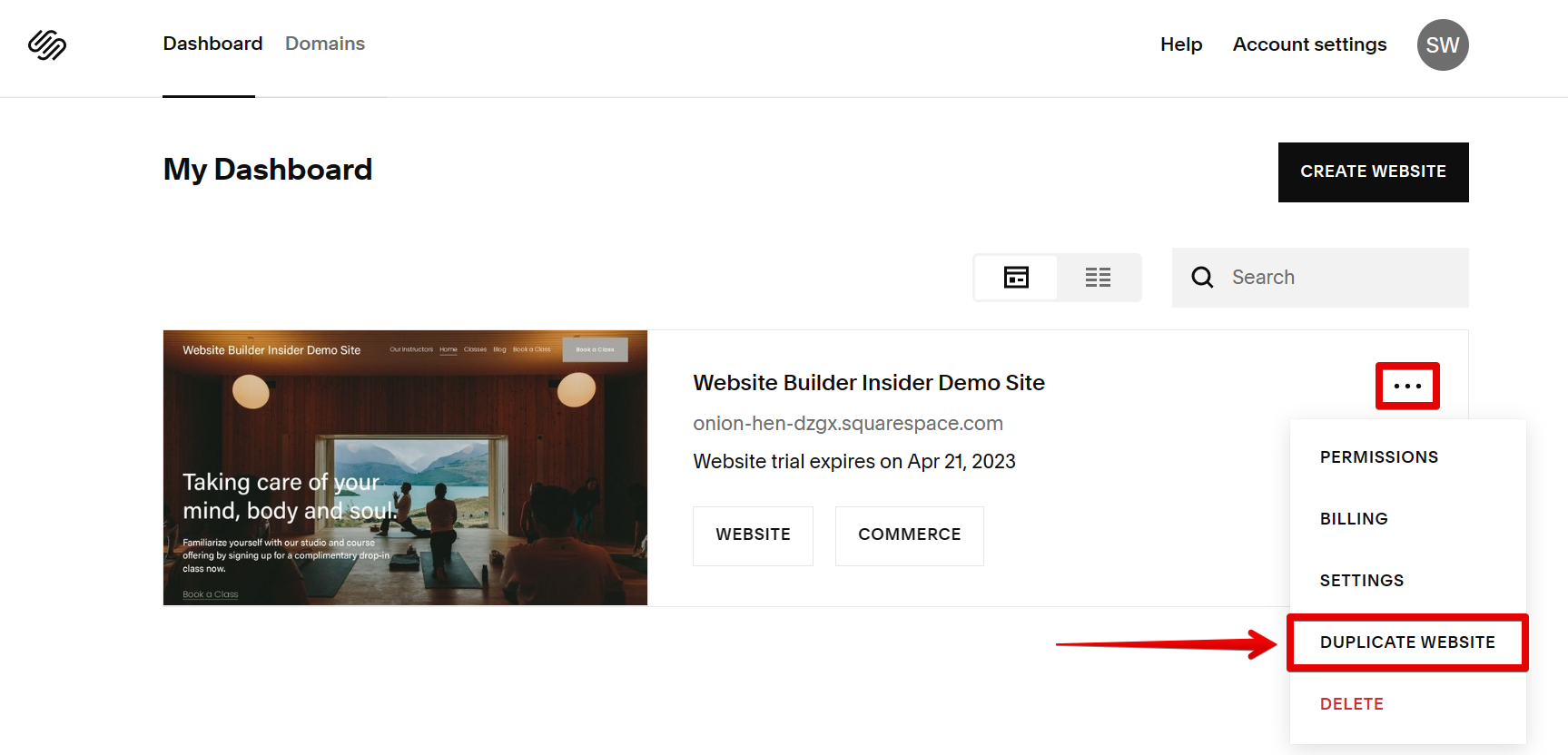Screen dimensions: 1568x755
Task: Select the onion-hen-dzgx.squarespace.com URL
Action: tap(848, 424)
